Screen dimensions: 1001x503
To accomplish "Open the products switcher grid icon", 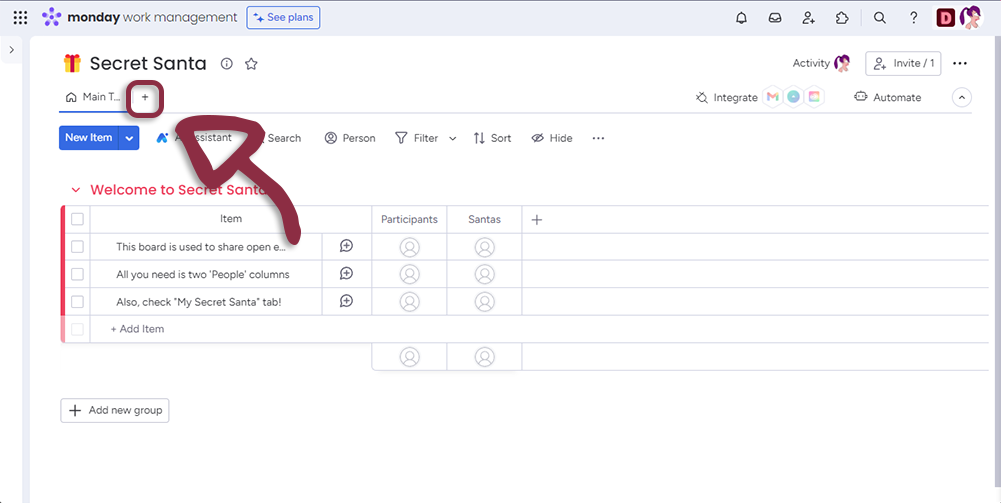I will coord(20,18).
